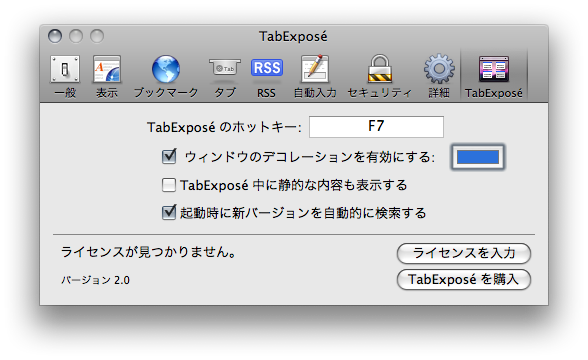
Task: Uncheck 起動時に新バージョンを自動的に検索する checkbox
Action: click(169, 213)
